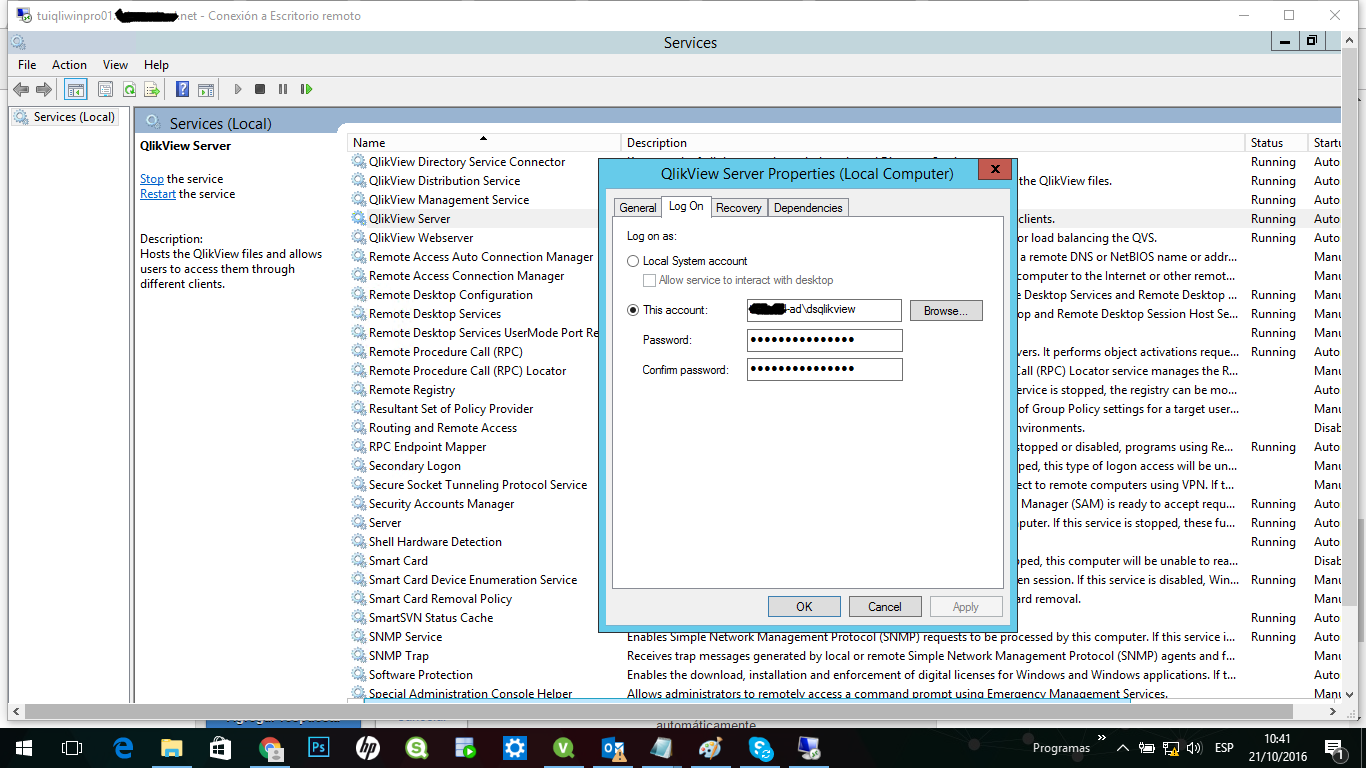Click the Restart the service link
Viewport: 1366px width, 768px height.
158,194
